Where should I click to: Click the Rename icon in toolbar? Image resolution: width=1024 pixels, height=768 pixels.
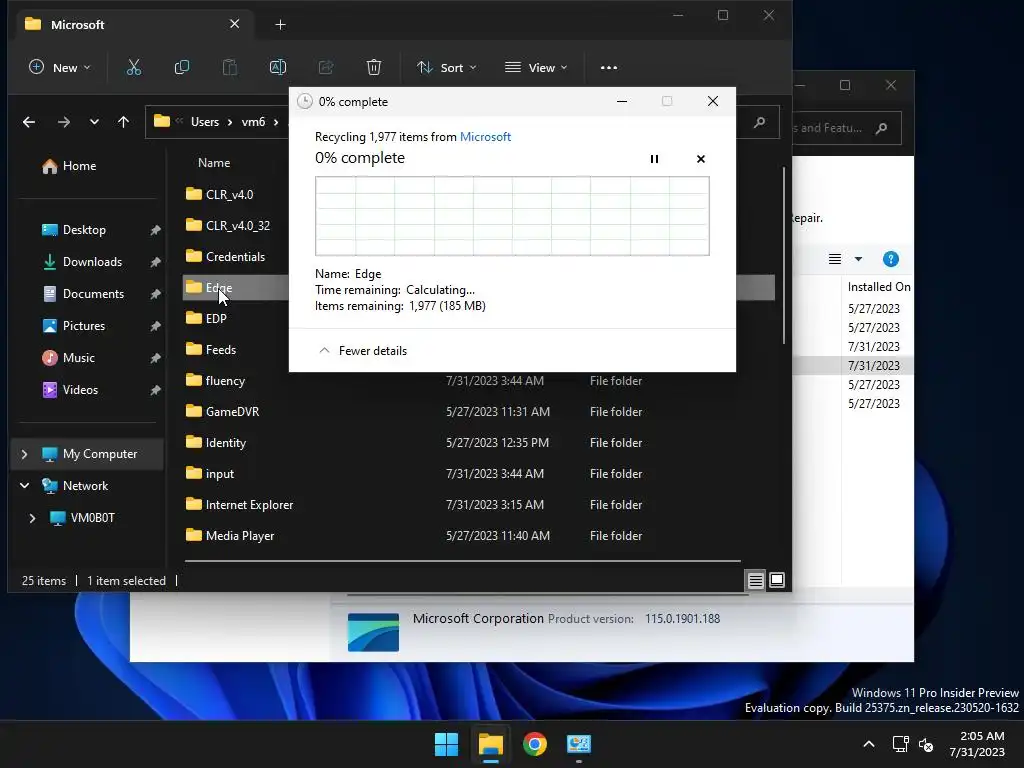pyautogui.click(x=278, y=67)
